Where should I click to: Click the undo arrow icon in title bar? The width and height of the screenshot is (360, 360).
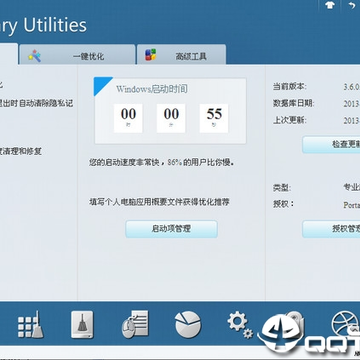[352, 6]
